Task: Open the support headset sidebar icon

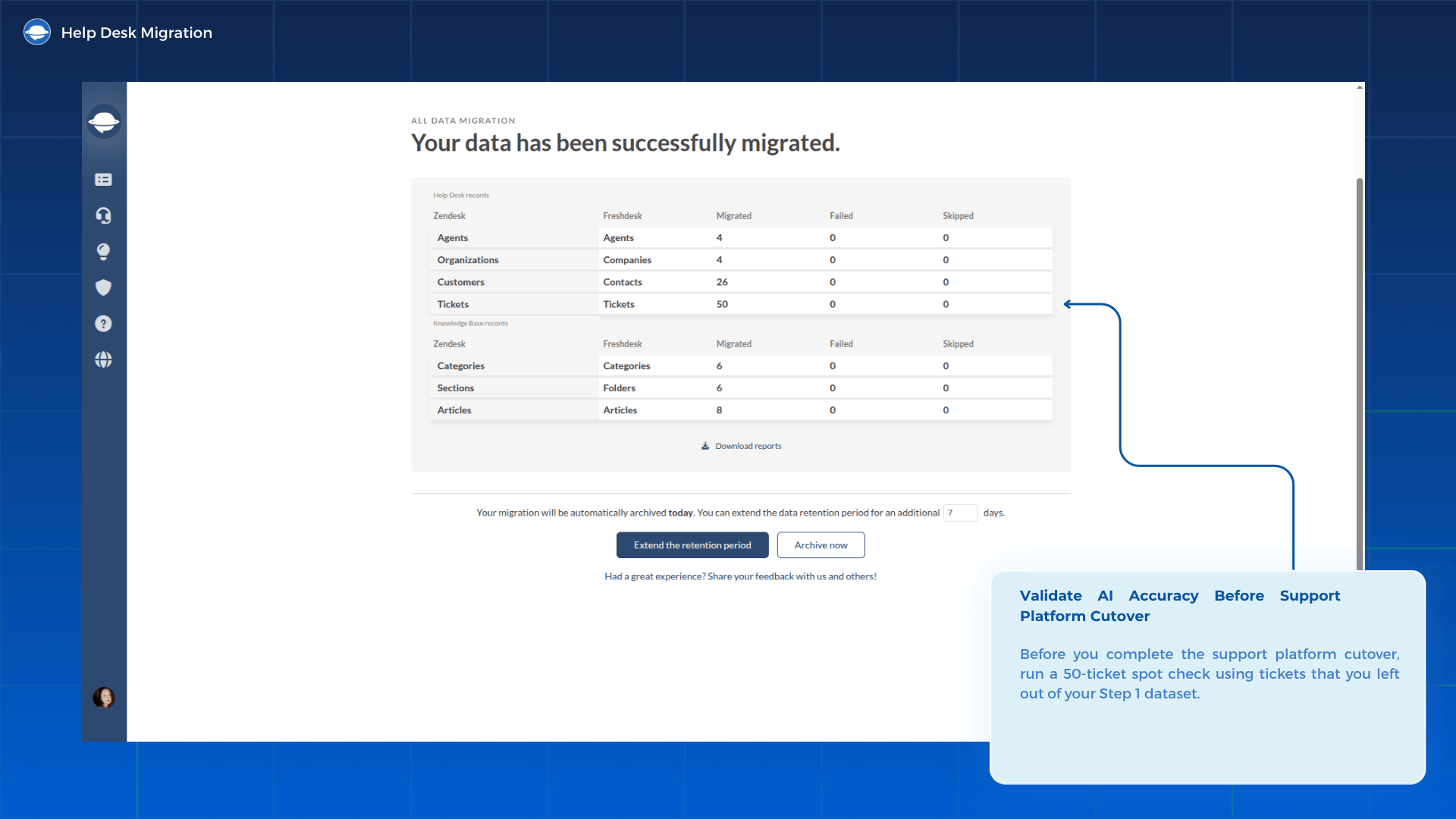Action: 104,215
